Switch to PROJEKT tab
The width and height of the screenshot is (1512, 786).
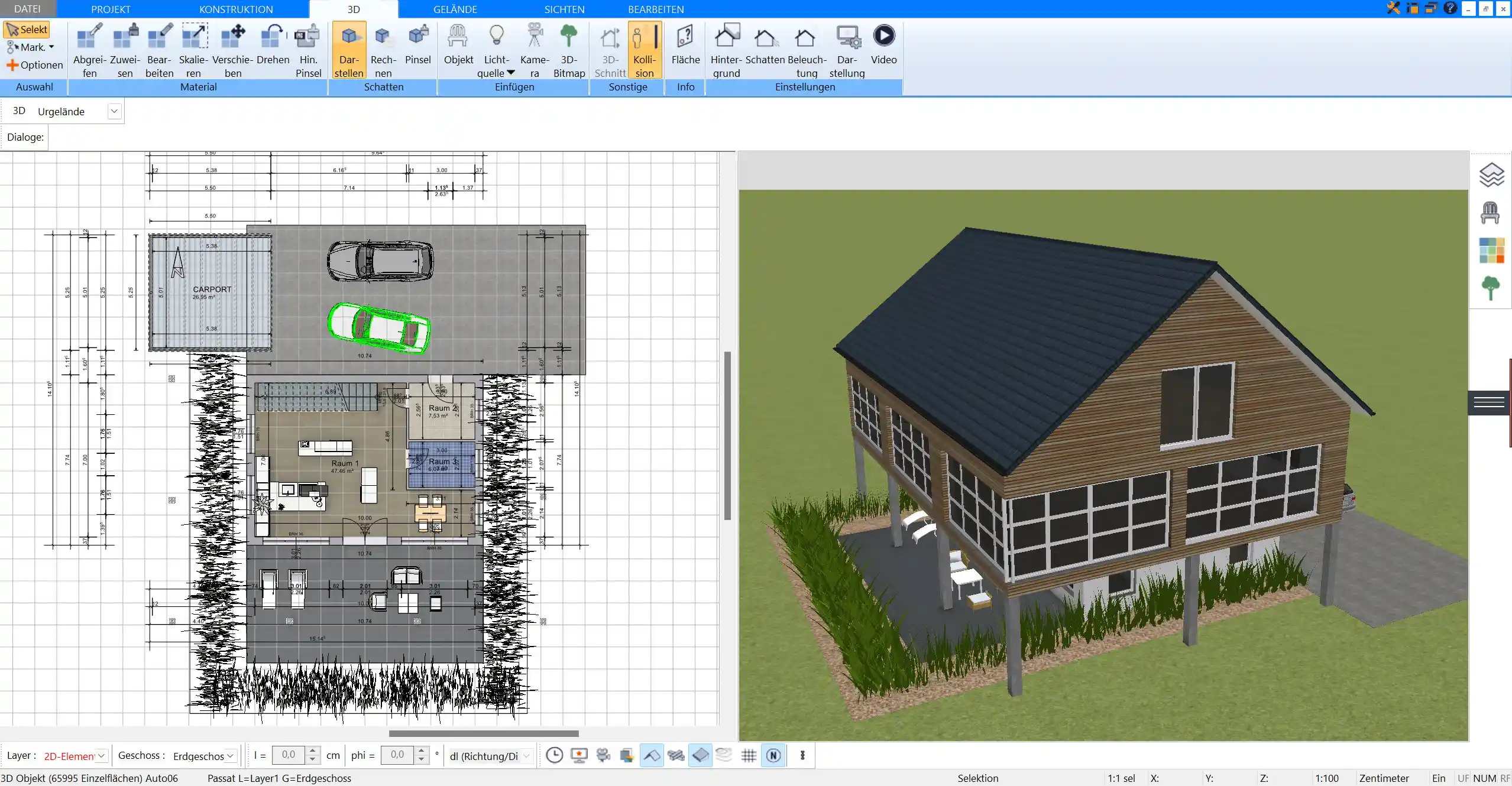pyautogui.click(x=111, y=9)
